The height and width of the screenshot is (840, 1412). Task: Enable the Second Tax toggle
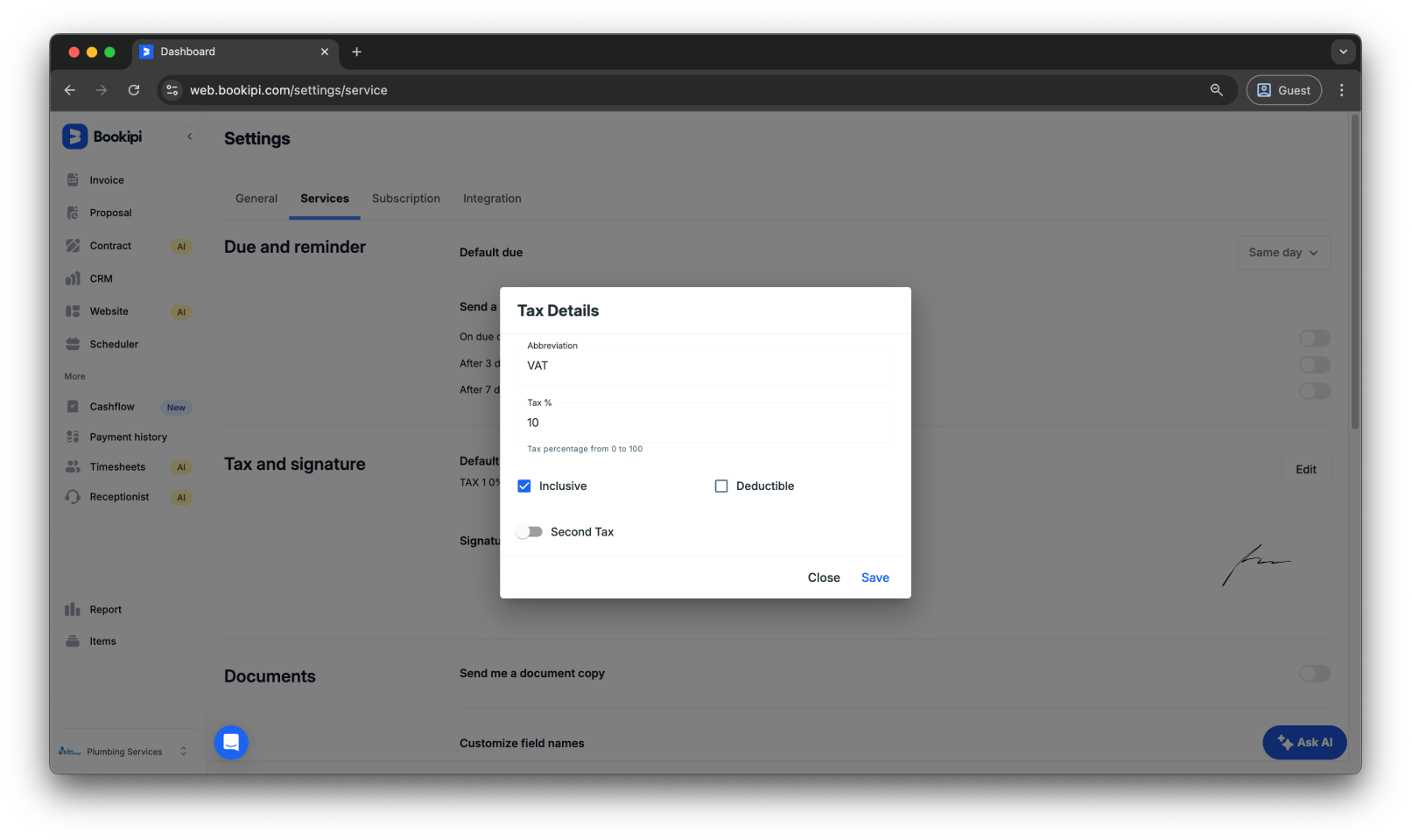tap(529, 531)
